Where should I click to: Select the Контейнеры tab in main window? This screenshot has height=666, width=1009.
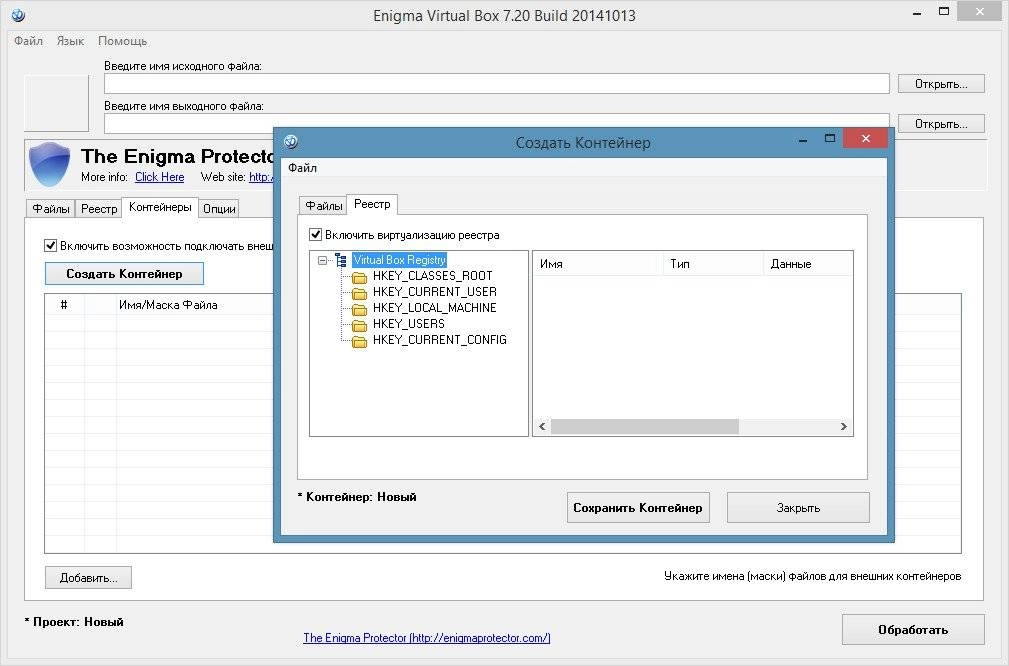point(160,207)
